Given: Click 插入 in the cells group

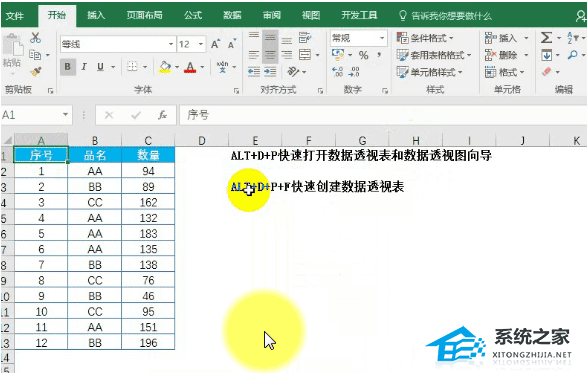Looking at the screenshot, I should coord(501,38).
